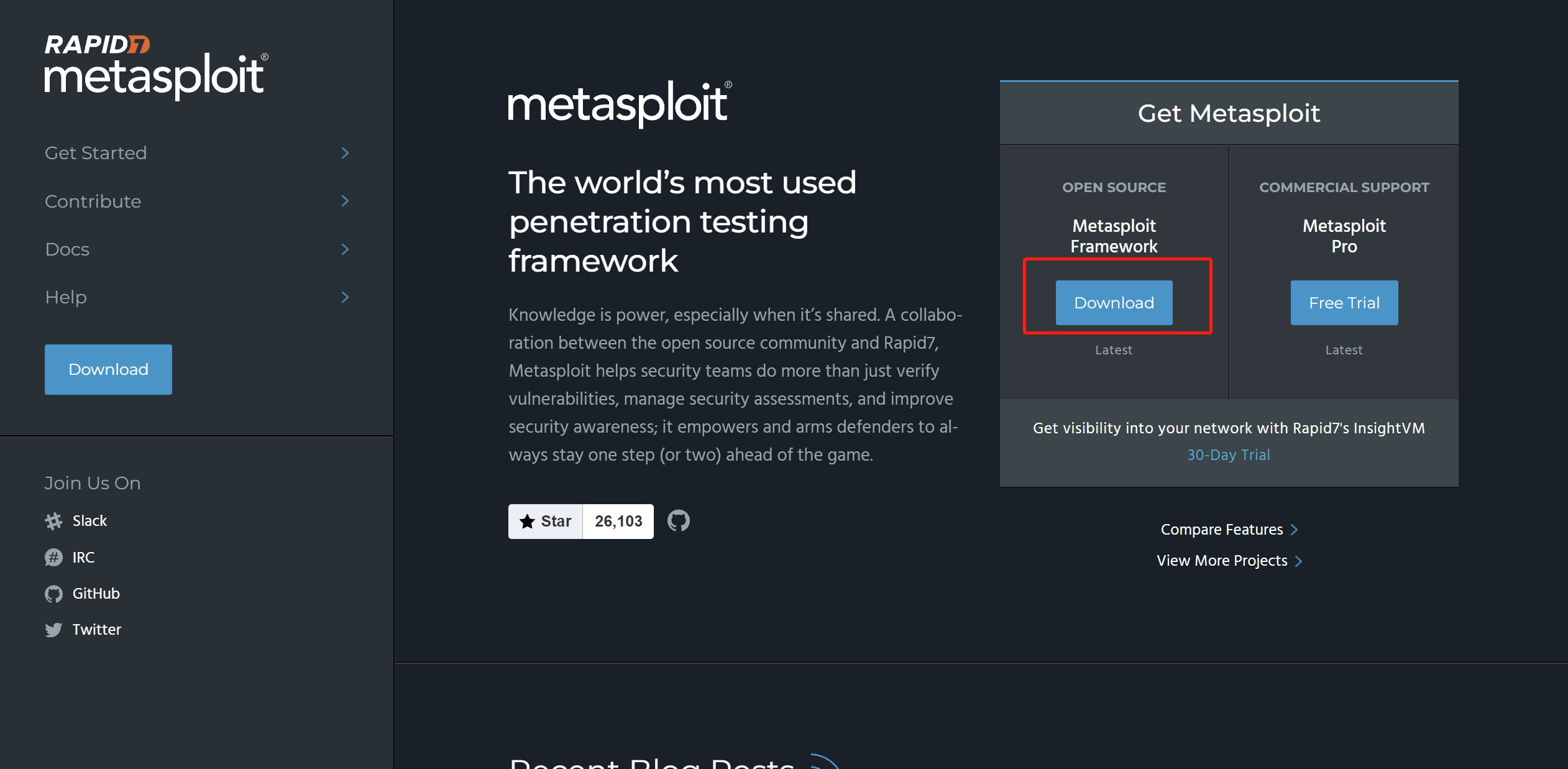Click the Rapid7 Metasploit sidebar logo
Image resolution: width=1568 pixels, height=769 pixels.
tap(156, 67)
